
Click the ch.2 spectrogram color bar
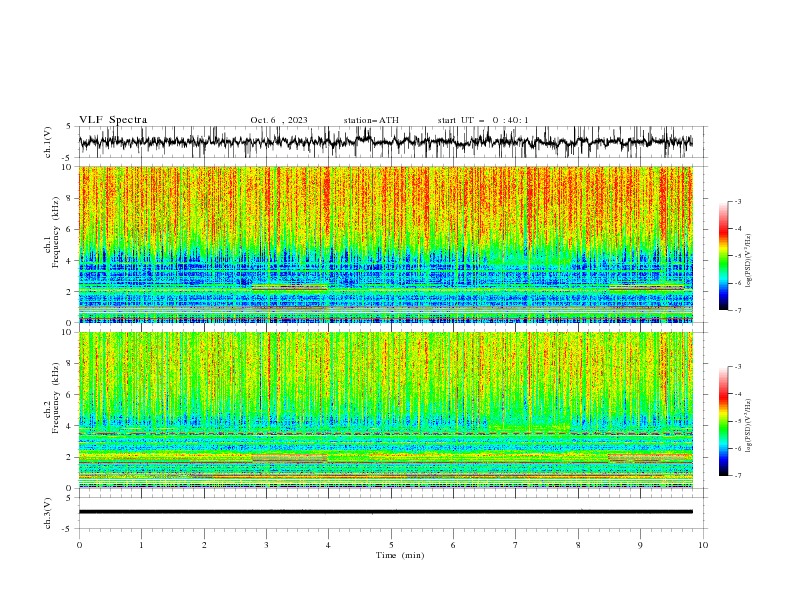[x=724, y=421]
